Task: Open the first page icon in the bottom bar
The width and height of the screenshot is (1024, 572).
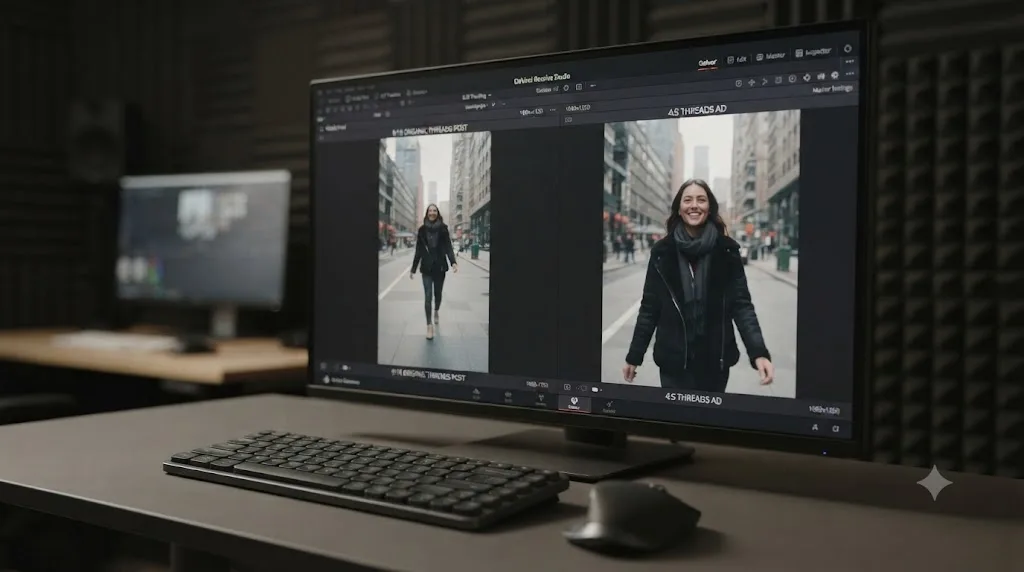Action: (476, 394)
